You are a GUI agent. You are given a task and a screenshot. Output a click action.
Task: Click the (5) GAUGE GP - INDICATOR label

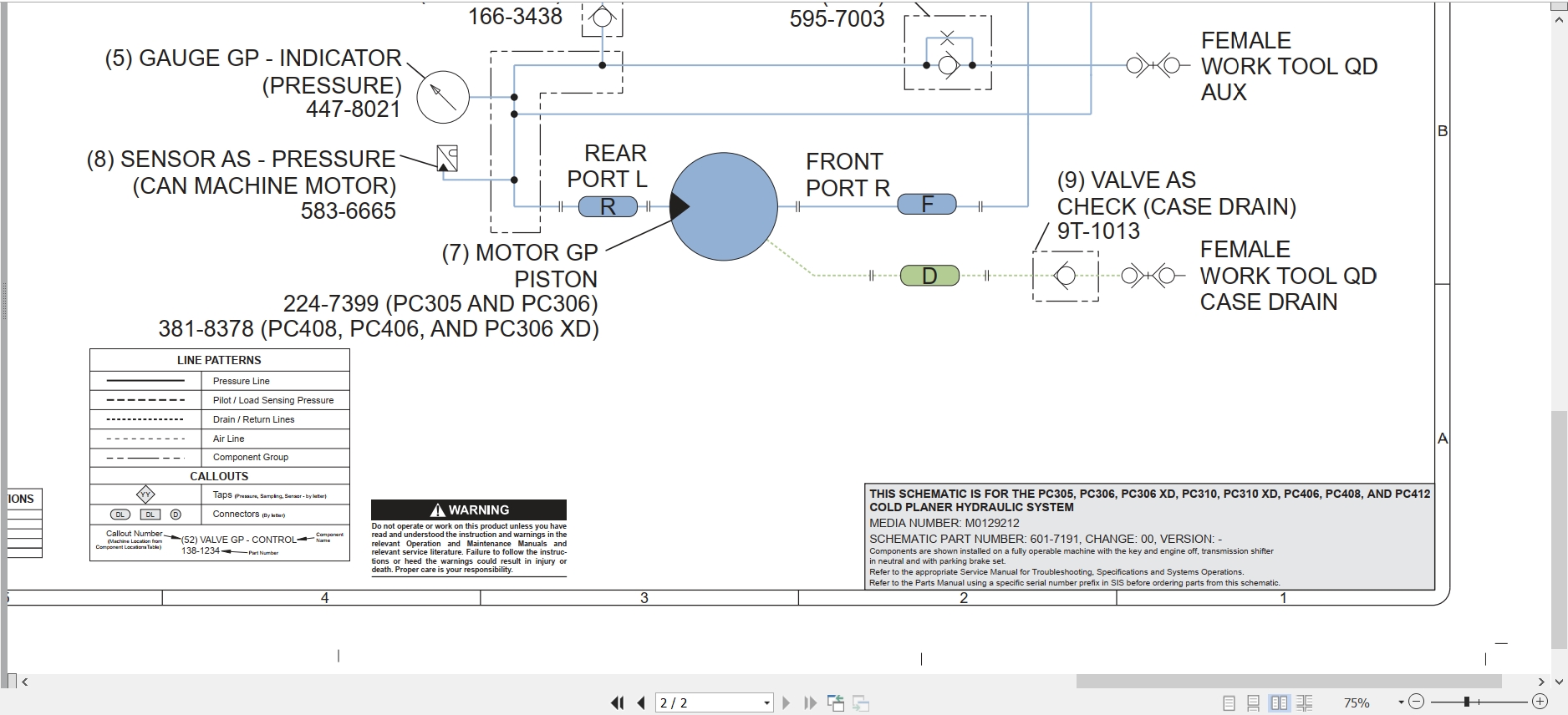(253, 58)
